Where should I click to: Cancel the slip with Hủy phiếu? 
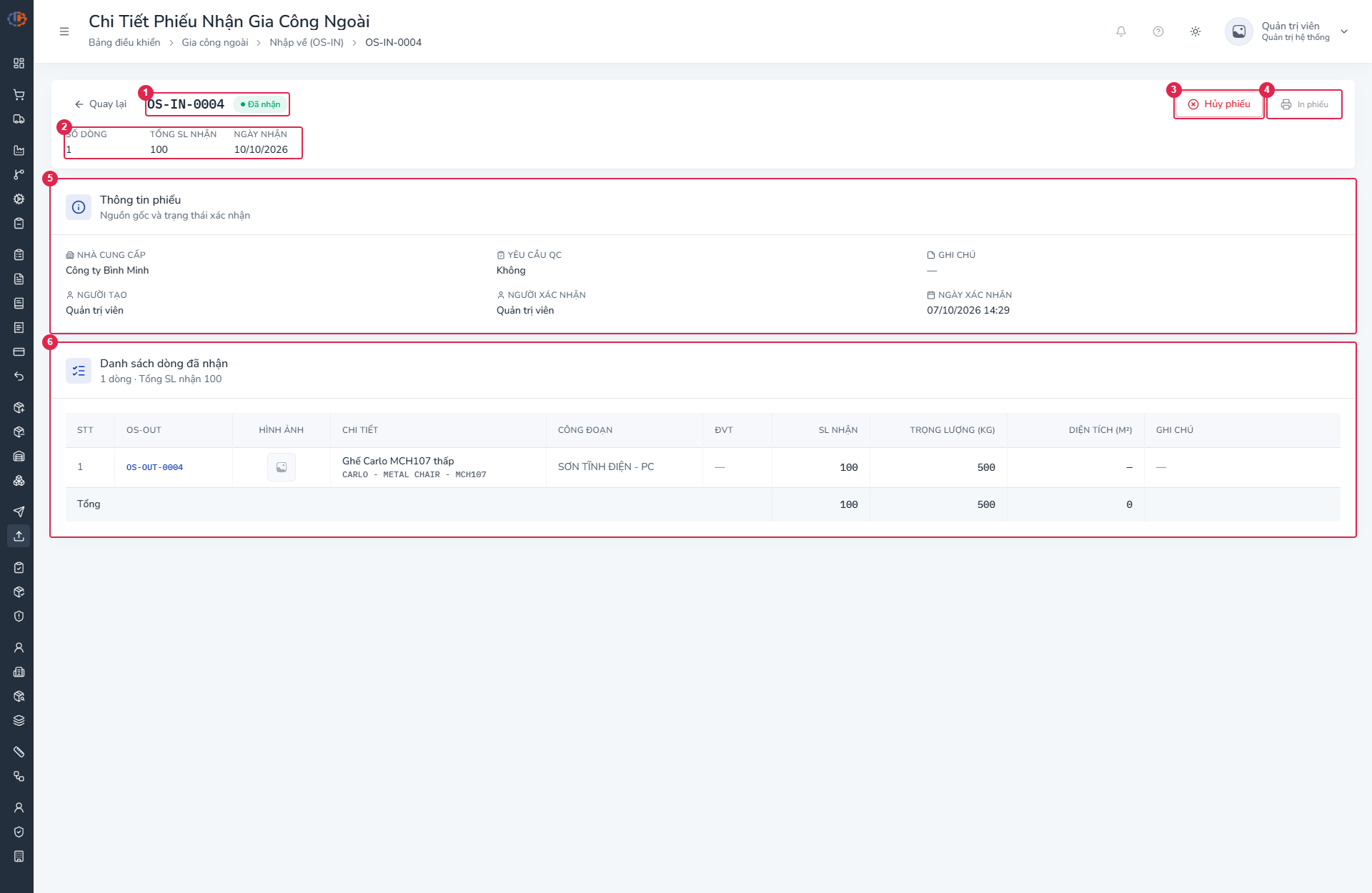(x=1219, y=104)
